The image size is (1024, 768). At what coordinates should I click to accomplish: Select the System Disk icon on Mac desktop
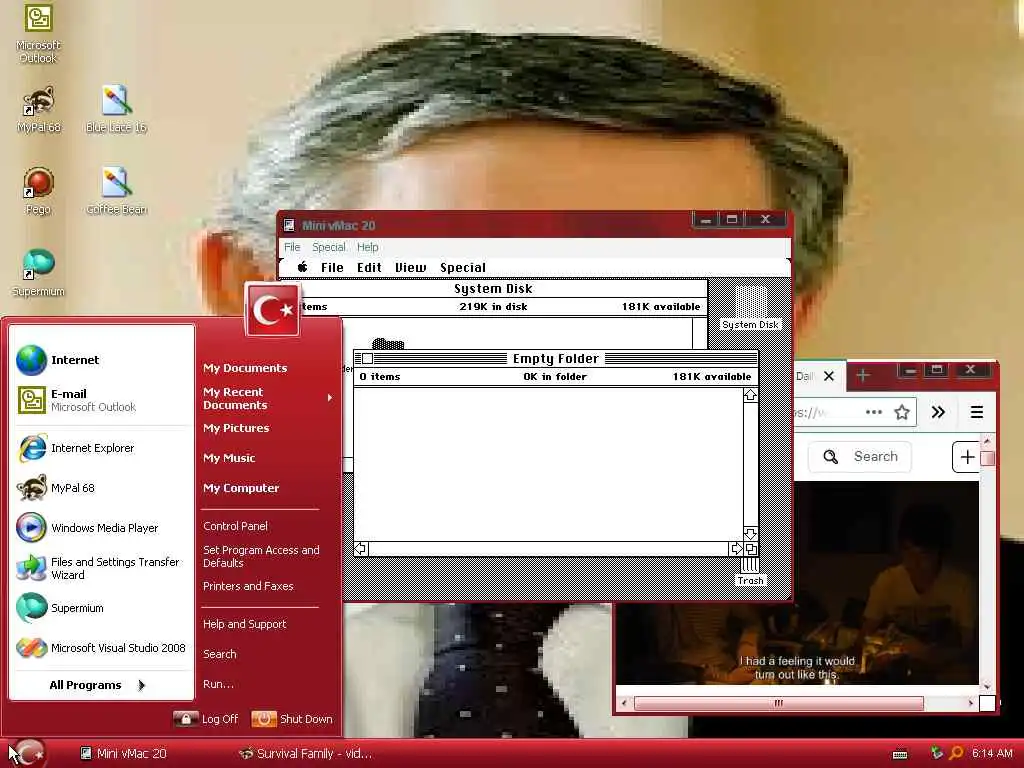click(x=750, y=308)
